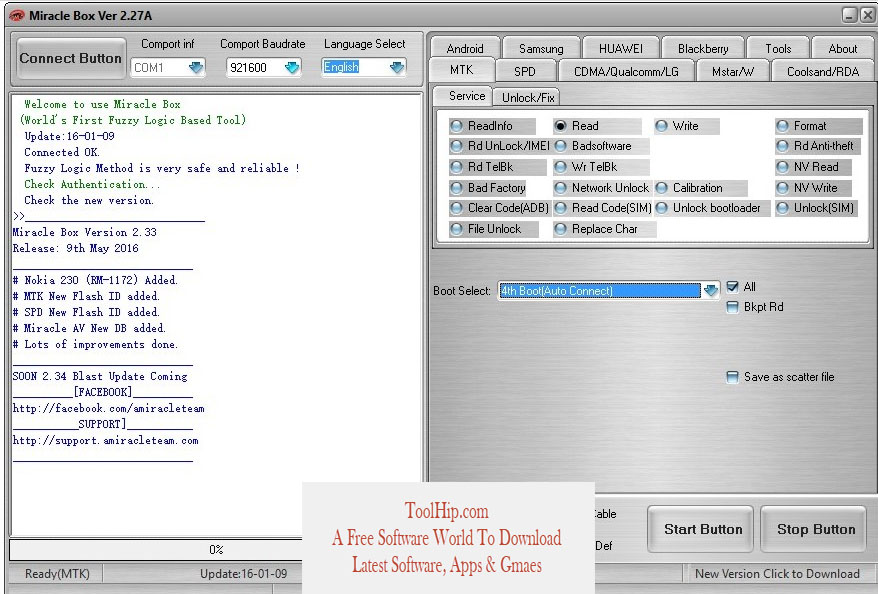The width and height of the screenshot is (878, 594).
Task: Open the Comport Baudrate 921600 dropdown
Action: pos(292,68)
